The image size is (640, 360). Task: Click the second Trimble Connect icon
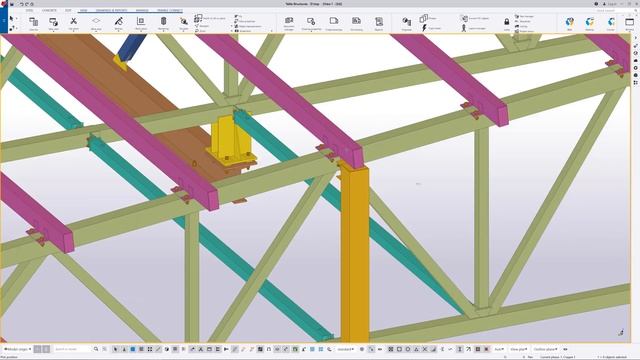click(590, 23)
